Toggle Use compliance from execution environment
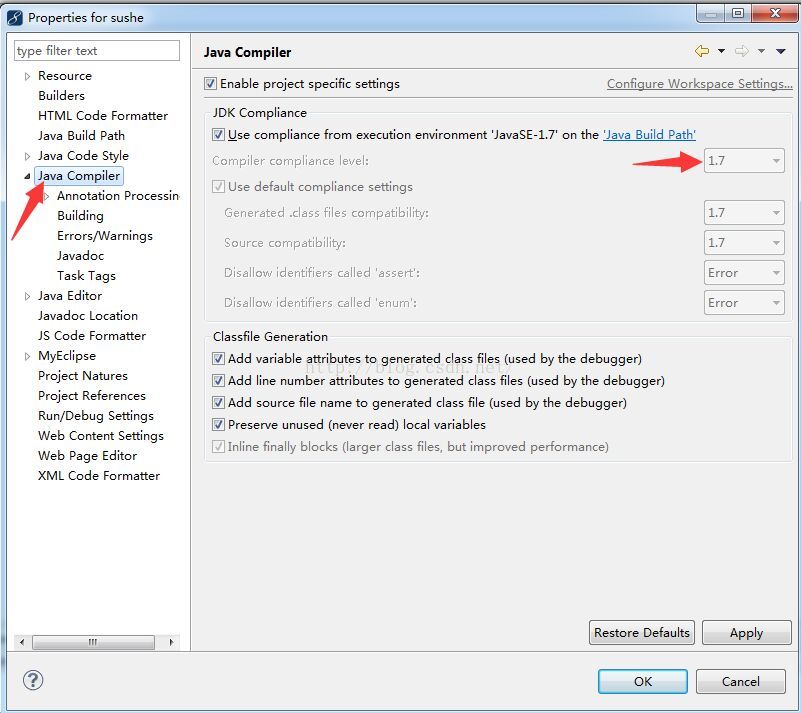 coord(218,134)
